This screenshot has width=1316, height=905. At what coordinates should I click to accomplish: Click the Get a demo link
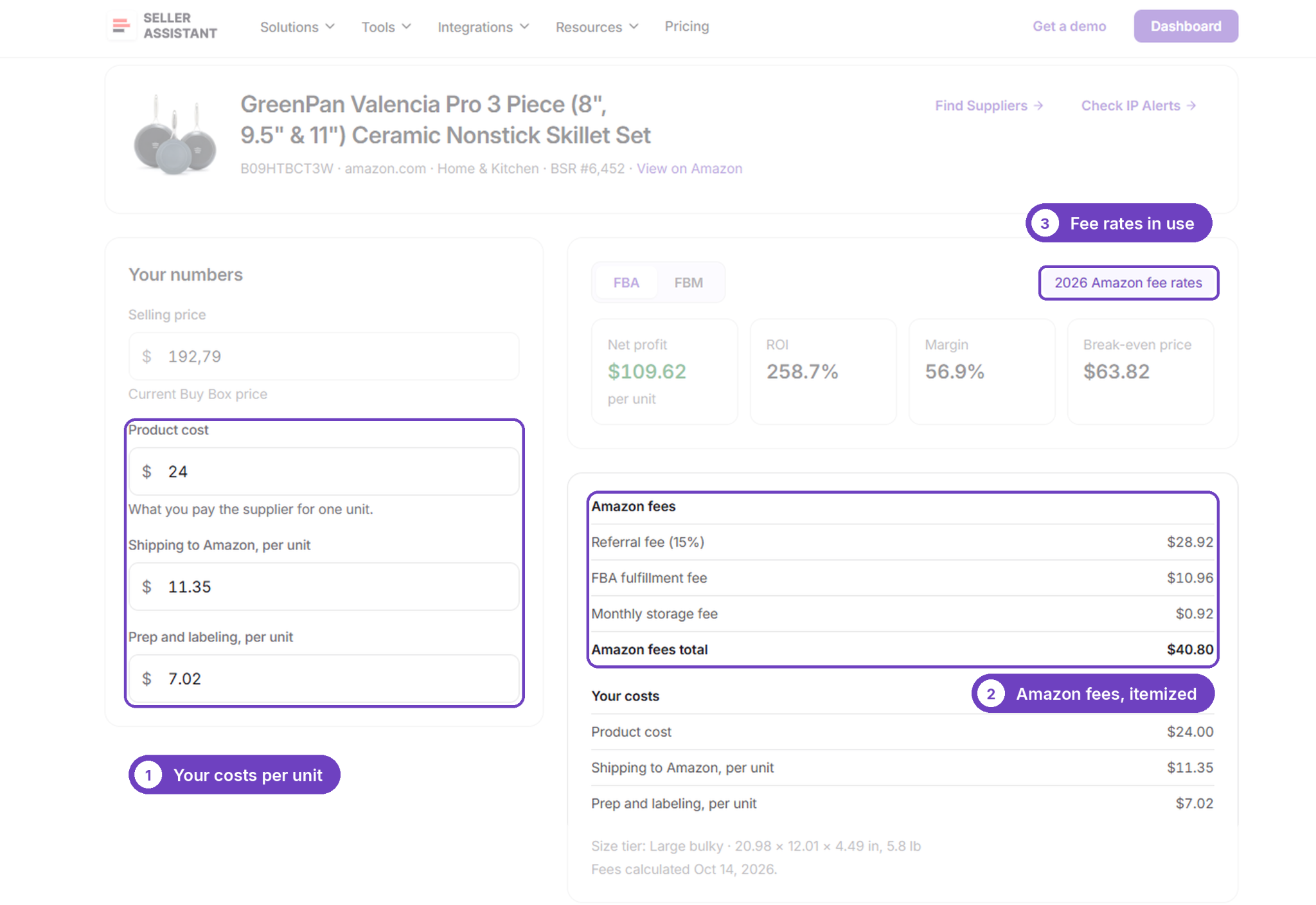tap(1069, 26)
